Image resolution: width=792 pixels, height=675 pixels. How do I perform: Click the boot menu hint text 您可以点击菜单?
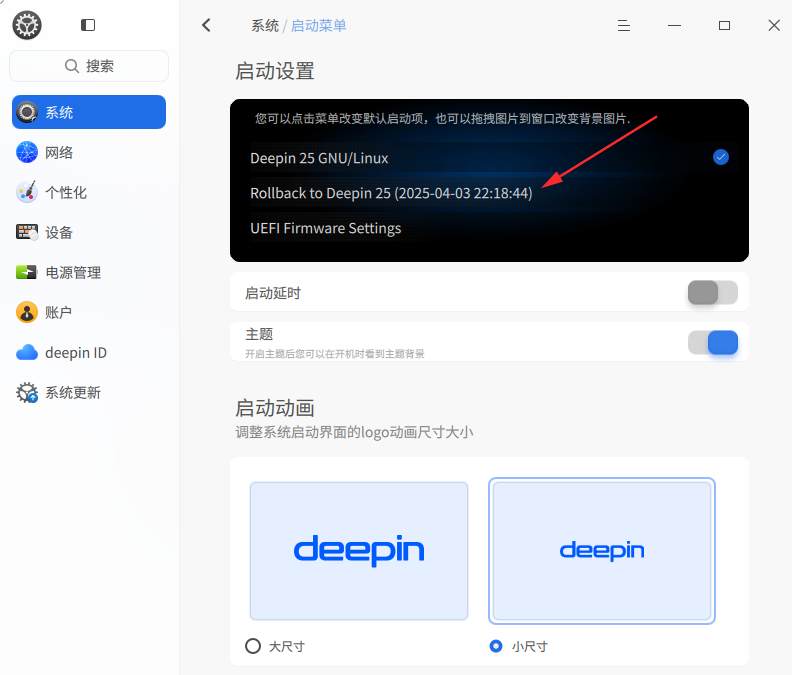442,119
